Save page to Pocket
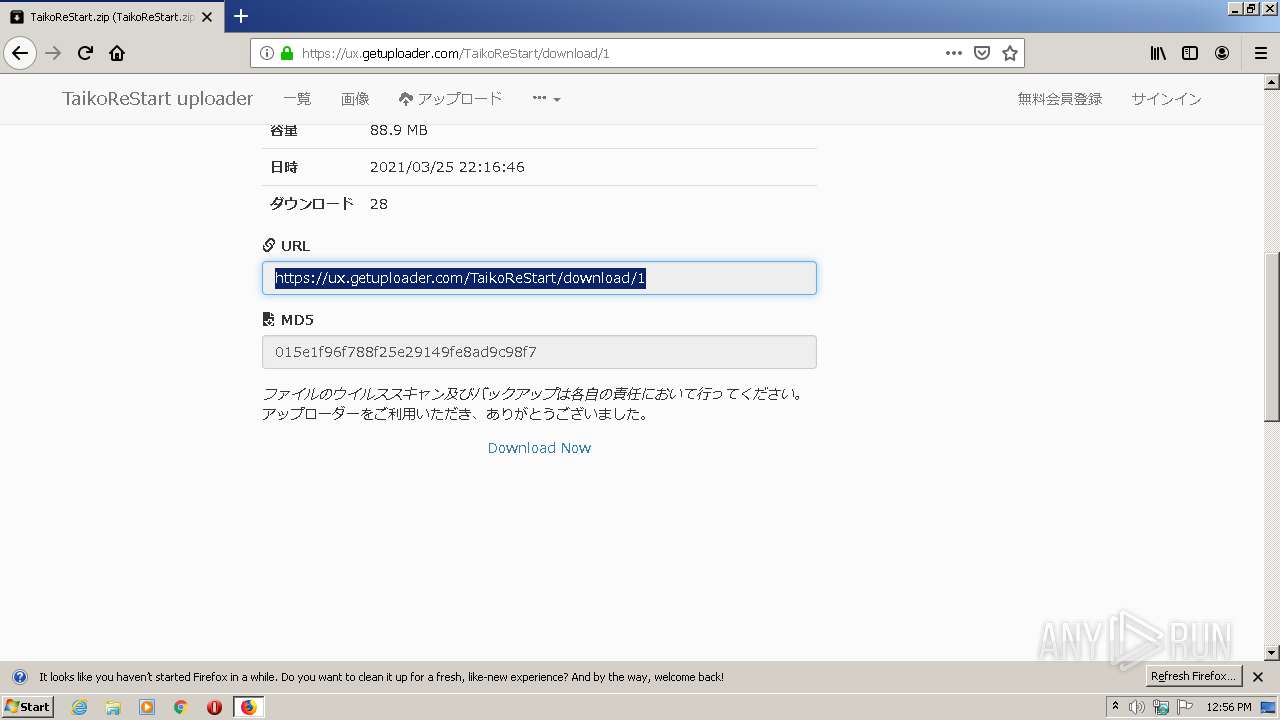1280x720 pixels. tap(982, 53)
